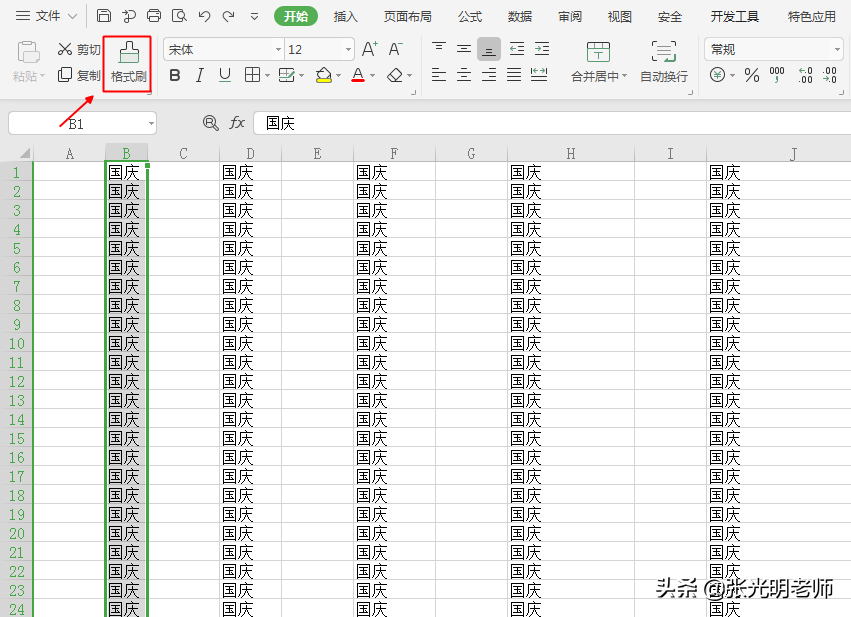This screenshot has height=617, width=851.
Task: Align text left in cell
Action: click(x=439, y=75)
